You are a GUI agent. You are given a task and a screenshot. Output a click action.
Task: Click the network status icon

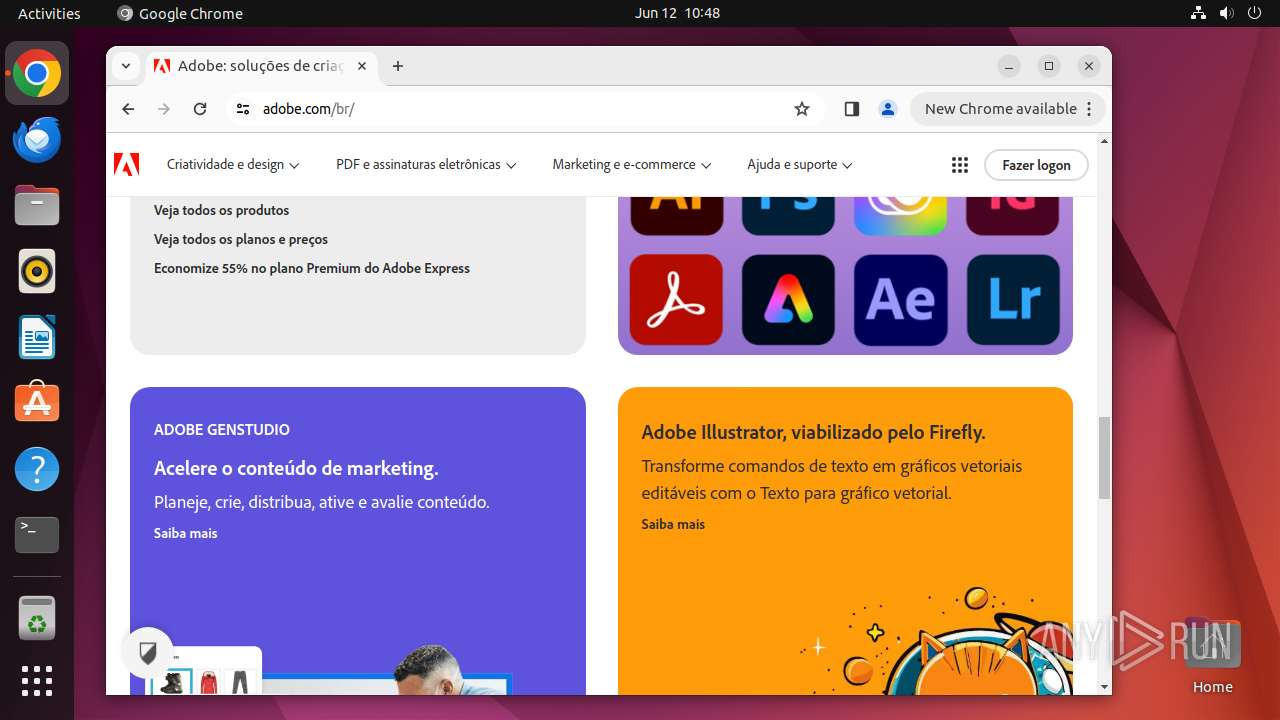coord(1199,13)
